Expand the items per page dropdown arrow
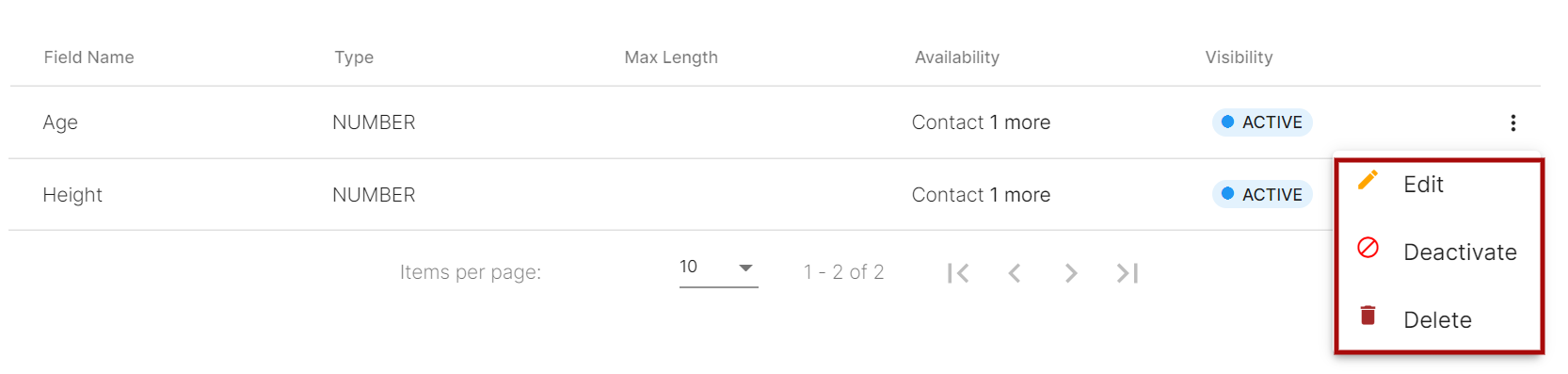Viewport: 1568px width, 374px height. (745, 268)
